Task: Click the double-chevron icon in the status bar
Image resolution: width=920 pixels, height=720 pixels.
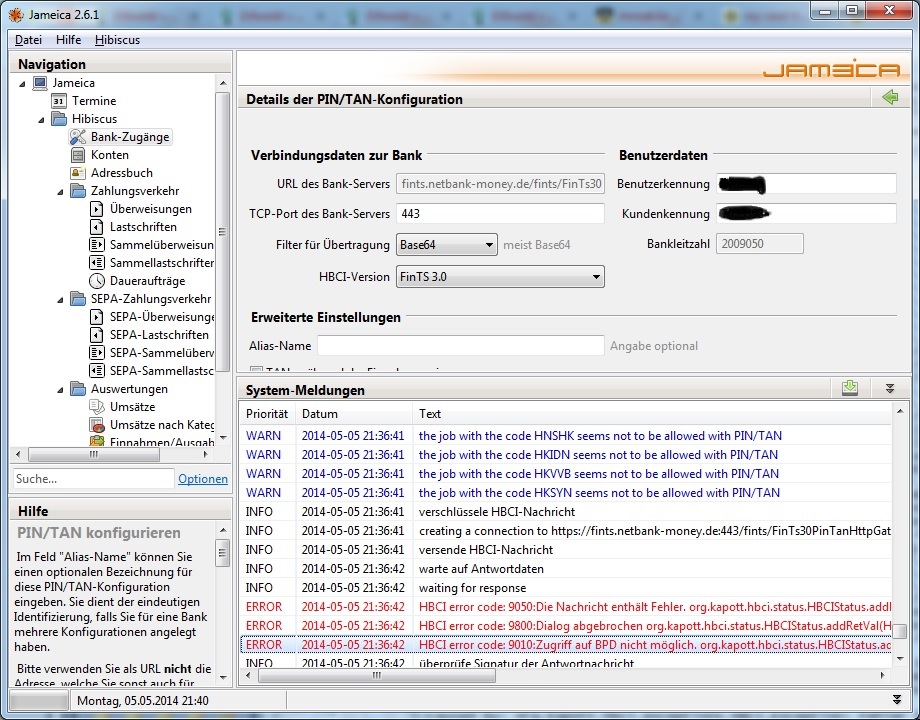Action: point(897,699)
